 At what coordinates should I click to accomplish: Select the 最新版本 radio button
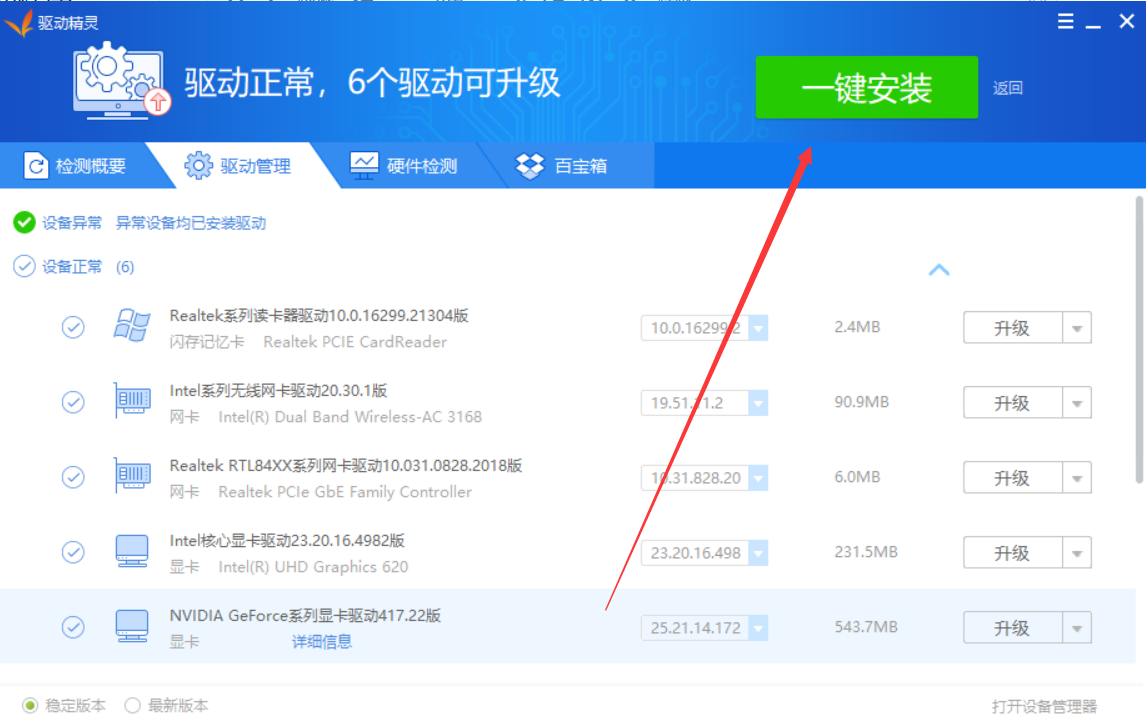(x=131, y=704)
